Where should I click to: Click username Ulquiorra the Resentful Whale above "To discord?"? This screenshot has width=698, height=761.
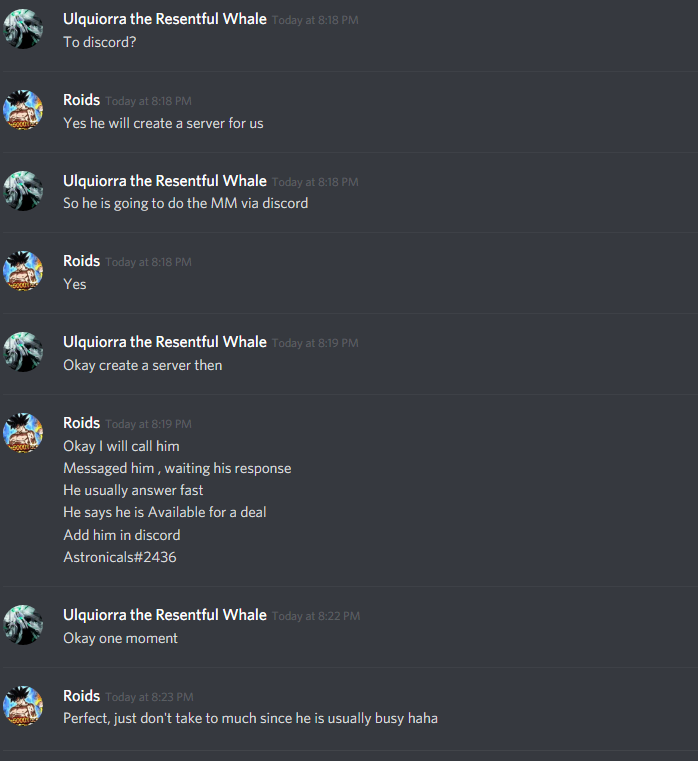coord(165,19)
